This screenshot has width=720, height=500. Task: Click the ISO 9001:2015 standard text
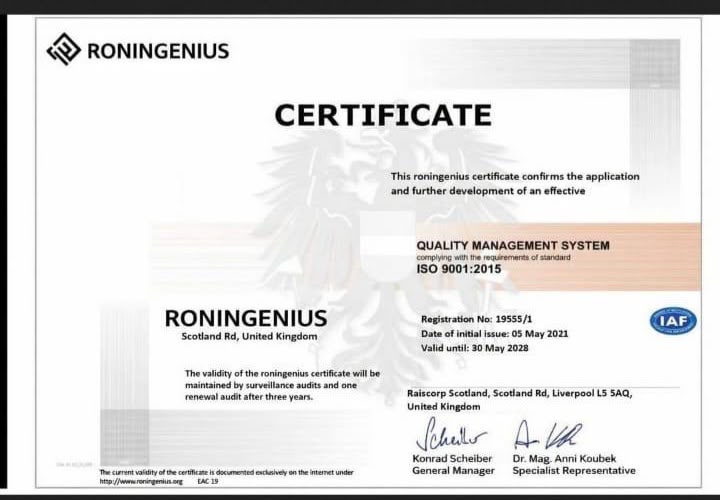pyautogui.click(x=459, y=269)
